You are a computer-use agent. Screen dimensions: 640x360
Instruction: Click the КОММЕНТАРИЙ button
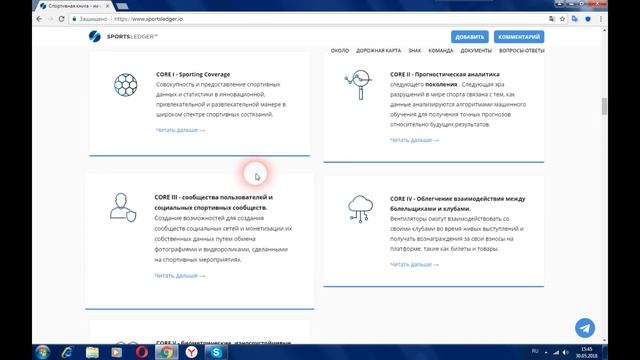tap(519, 37)
